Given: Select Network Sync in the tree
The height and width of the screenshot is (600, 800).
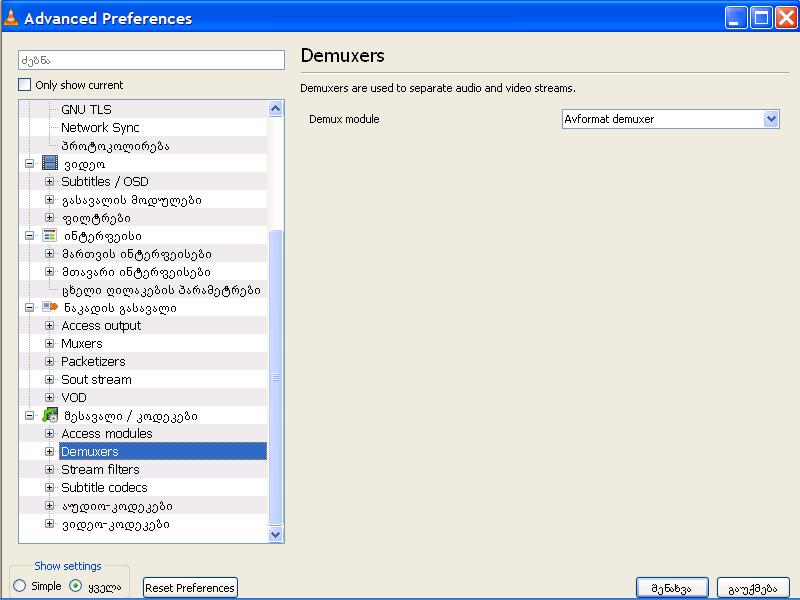Looking at the screenshot, I should point(100,128).
